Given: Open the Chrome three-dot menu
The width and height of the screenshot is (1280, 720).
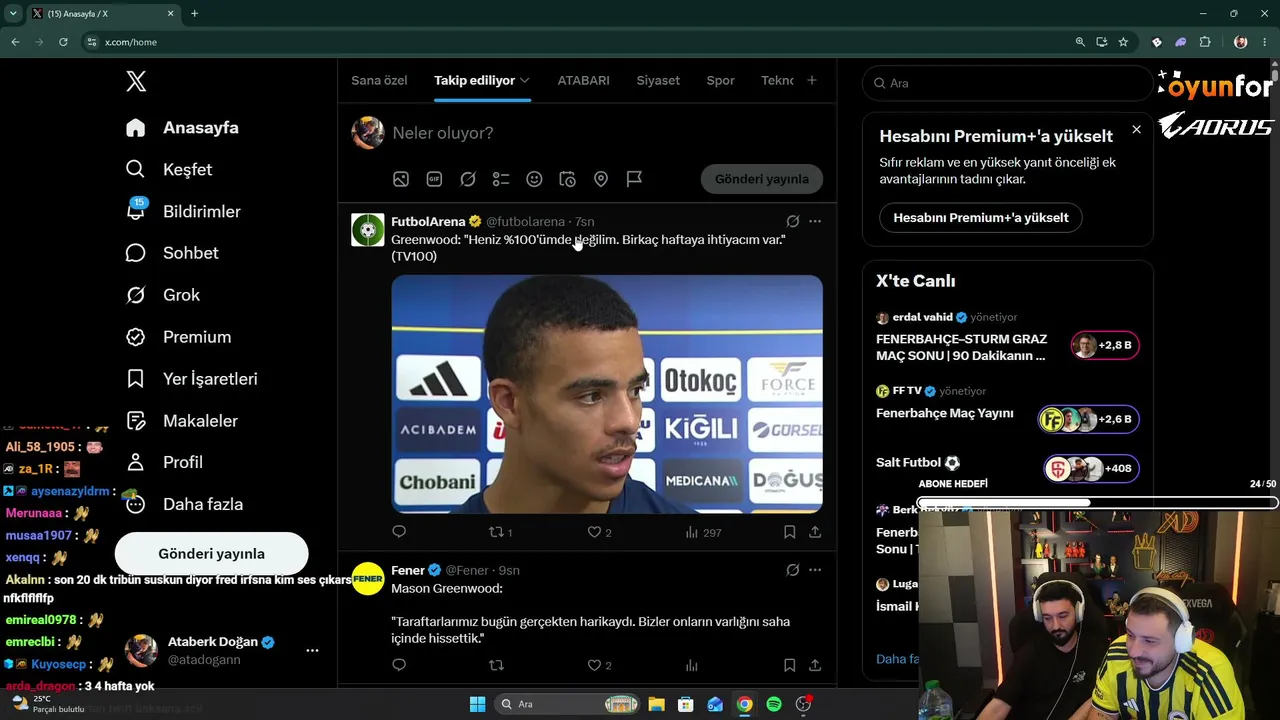Looking at the screenshot, I should point(1266,42).
